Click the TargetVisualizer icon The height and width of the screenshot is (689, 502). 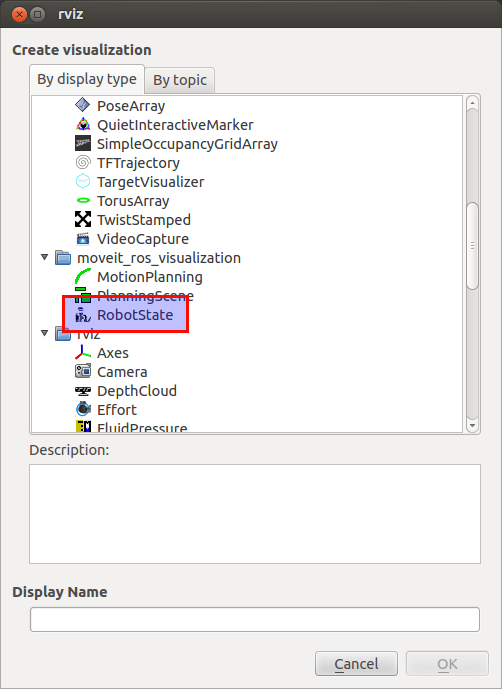pos(83,181)
